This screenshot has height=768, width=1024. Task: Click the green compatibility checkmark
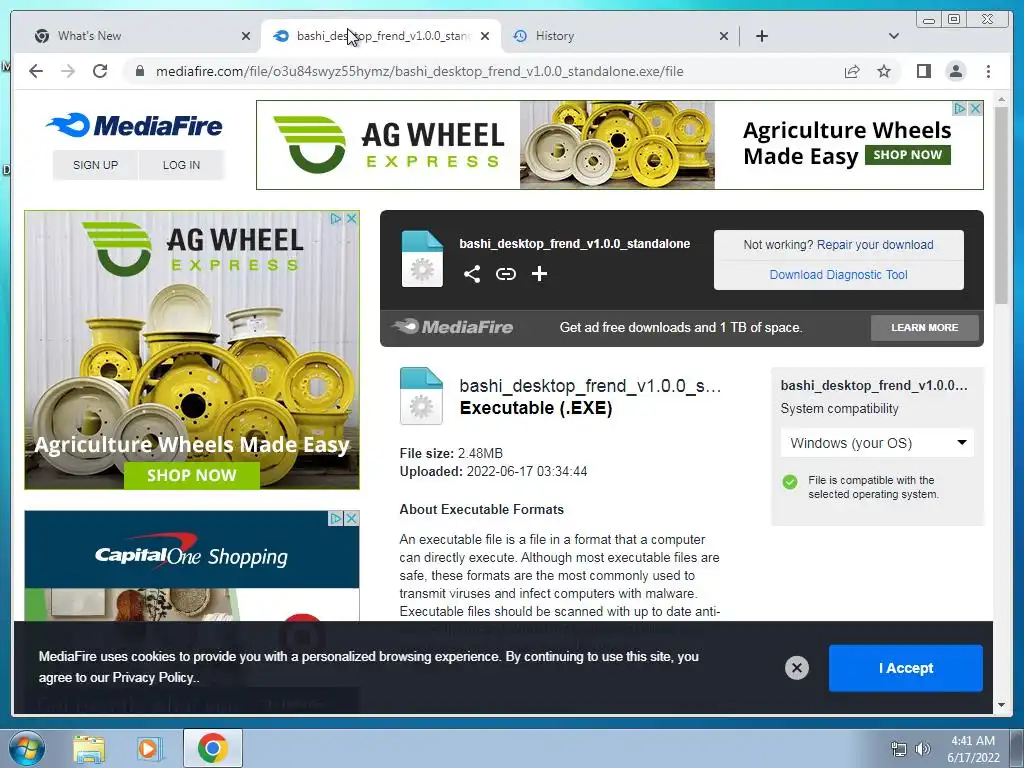pyautogui.click(x=790, y=482)
